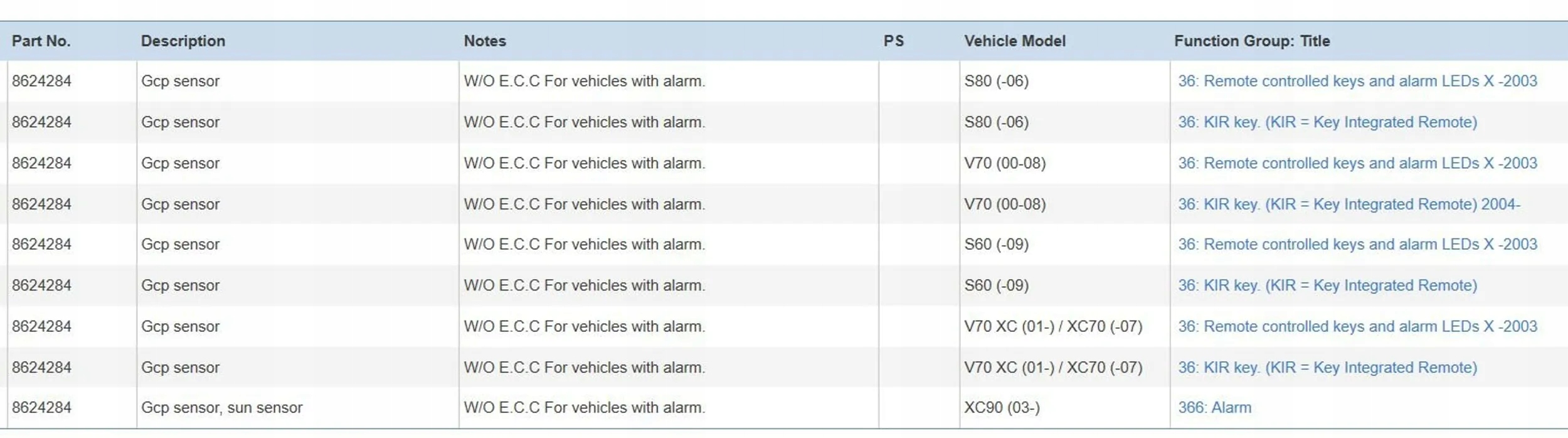
Task: Click the PS column header
Action: (x=894, y=41)
